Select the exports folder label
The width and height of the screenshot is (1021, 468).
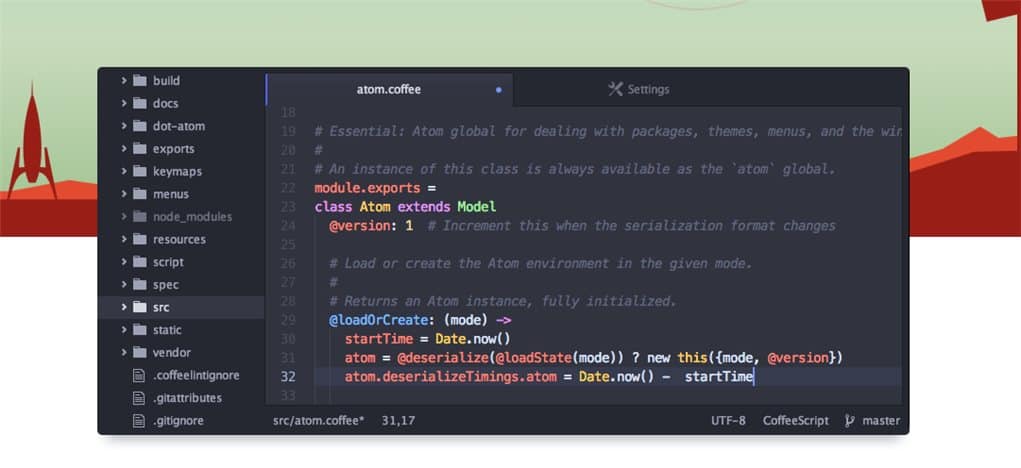[174, 149]
